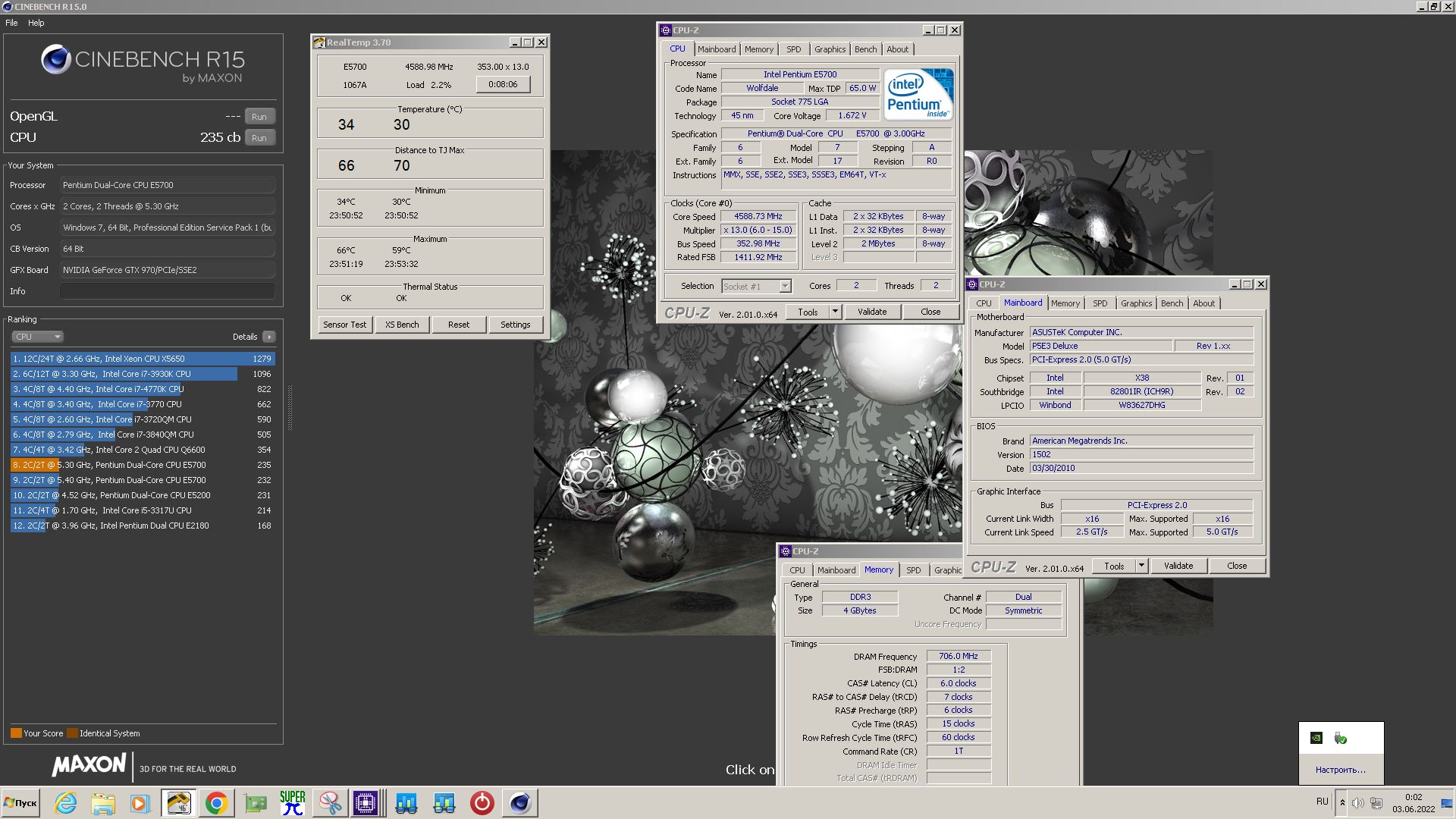
Task: Switch to Mainboard tab in Memory CPU-Z window
Action: (x=836, y=570)
